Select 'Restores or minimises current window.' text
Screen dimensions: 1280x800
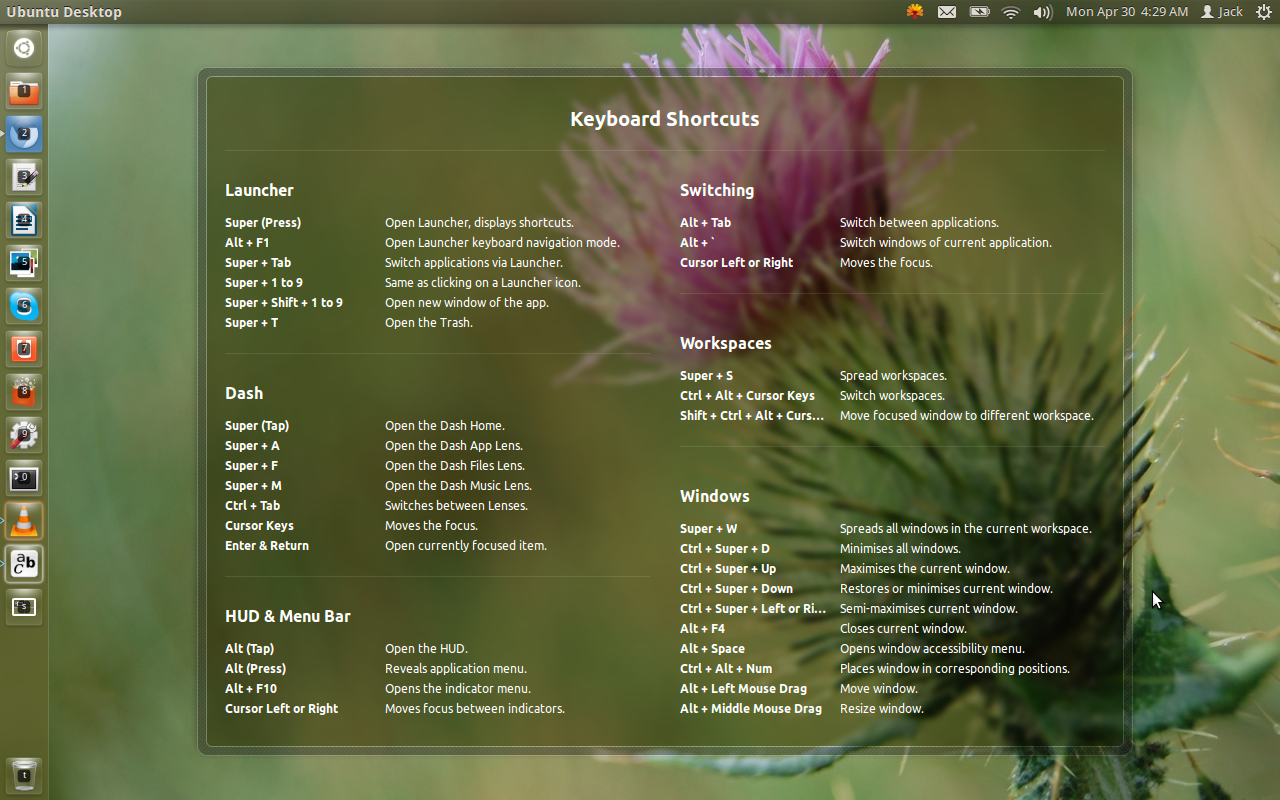coord(946,589)
